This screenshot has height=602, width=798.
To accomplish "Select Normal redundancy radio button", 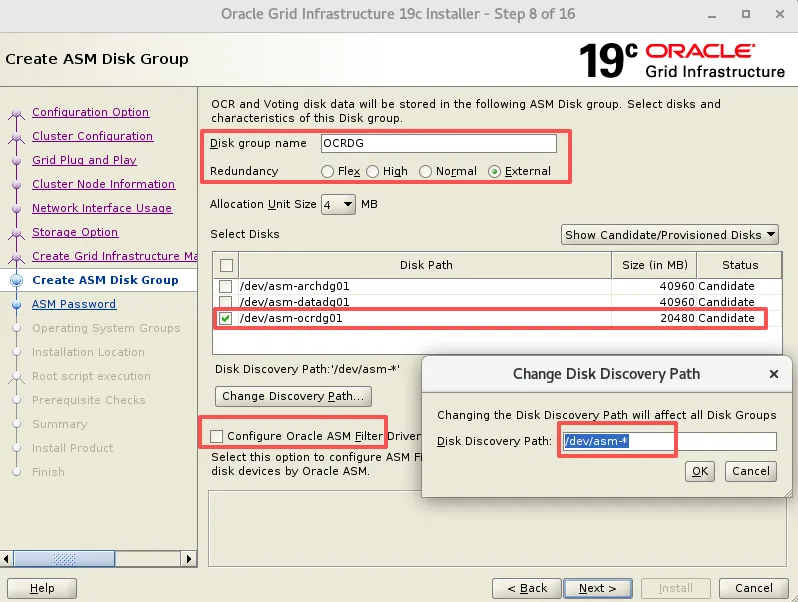I will pyautogui.click(x=425, y=171).
